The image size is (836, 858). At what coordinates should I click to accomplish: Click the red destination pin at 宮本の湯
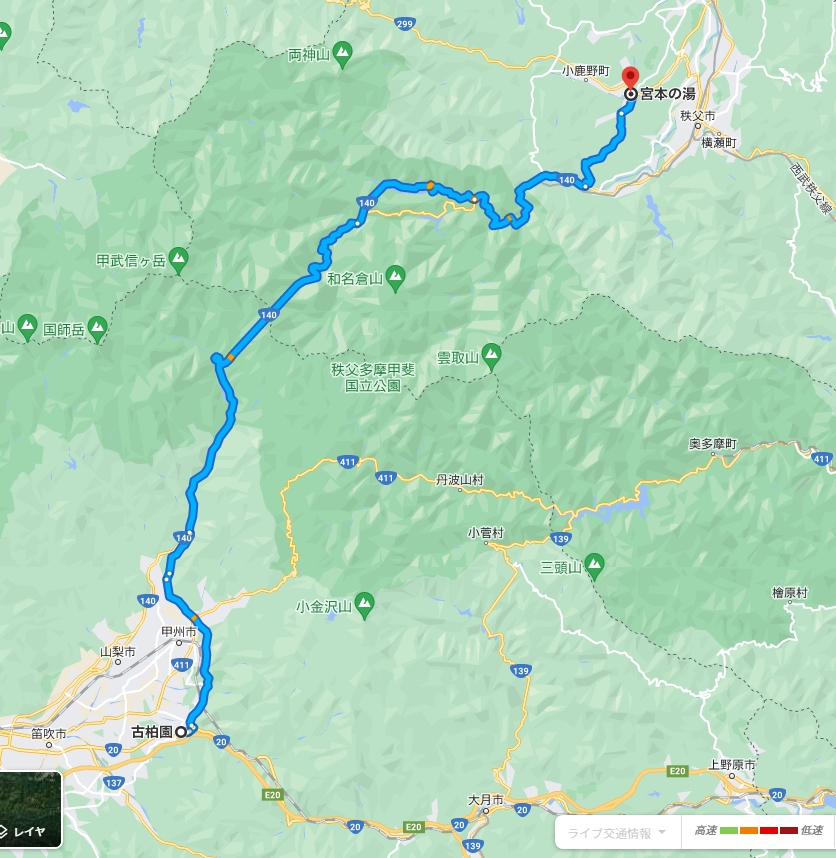click(631, 77)
